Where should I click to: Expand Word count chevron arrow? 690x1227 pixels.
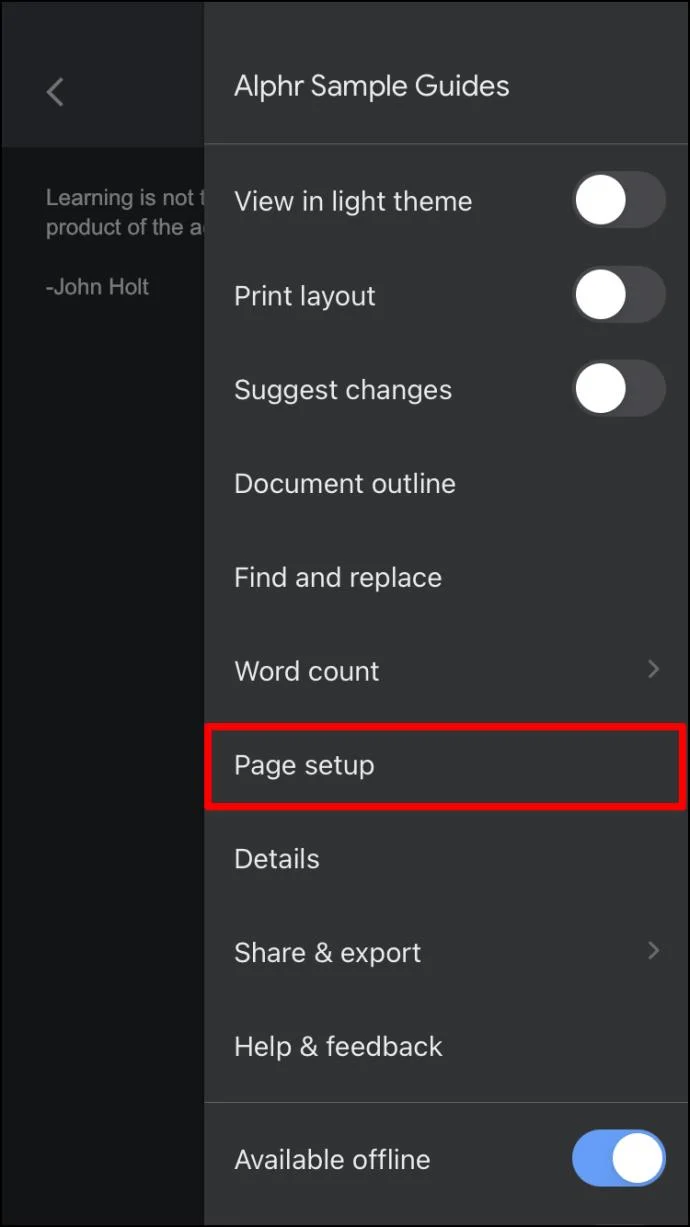click(654, 669)
